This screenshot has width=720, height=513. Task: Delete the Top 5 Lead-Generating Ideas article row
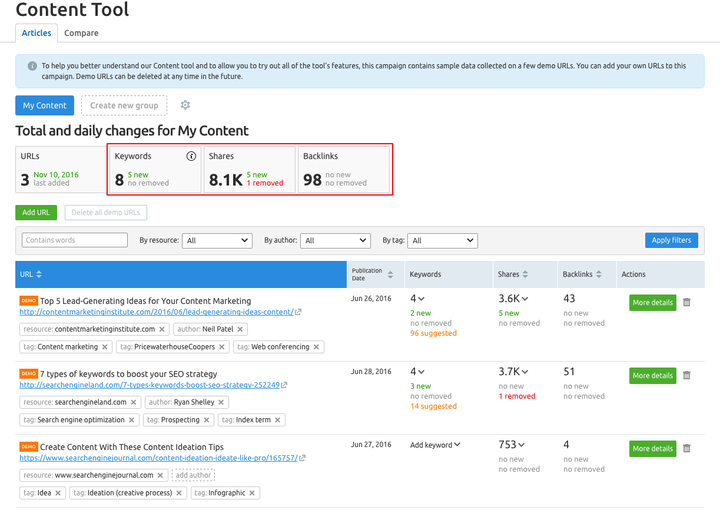pos(686,302)
